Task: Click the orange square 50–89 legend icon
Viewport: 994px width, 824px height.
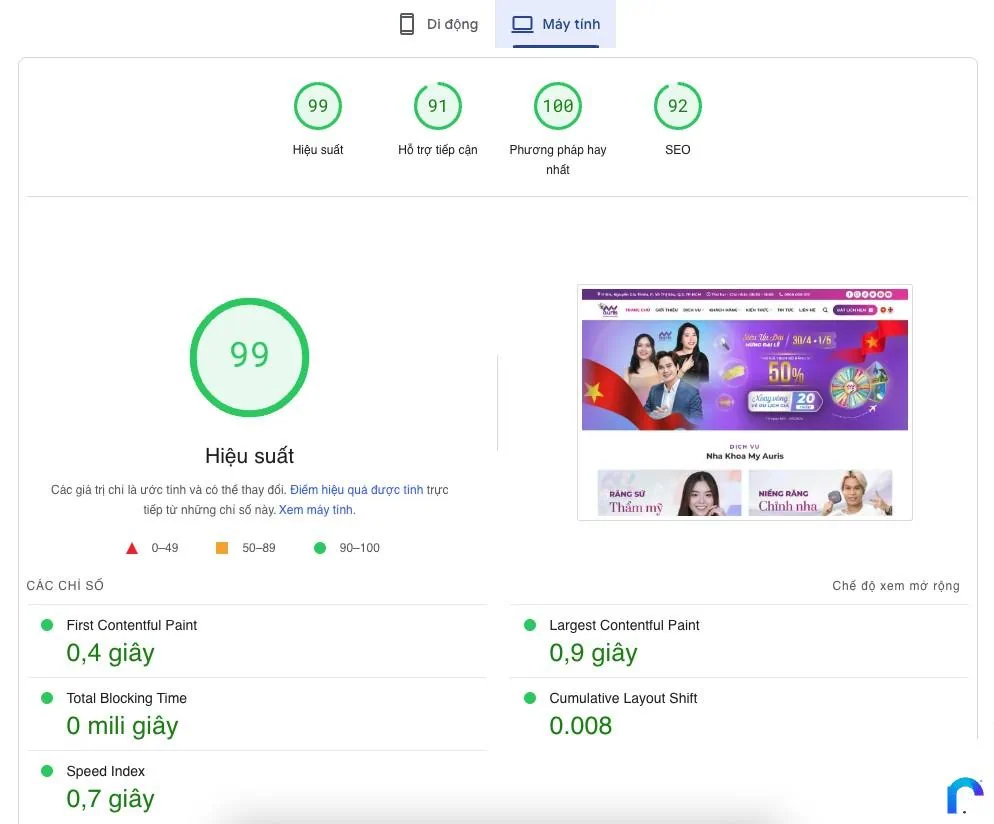Action: tap(222, 548)
